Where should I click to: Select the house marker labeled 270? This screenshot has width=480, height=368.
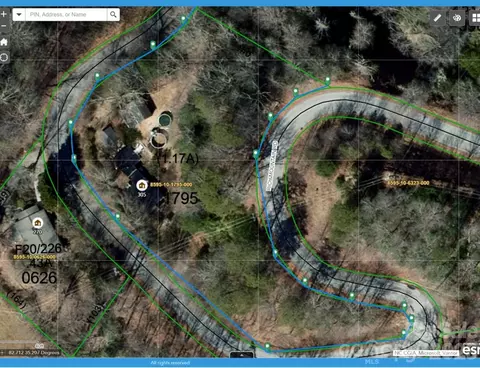click(x=38, y=223)
